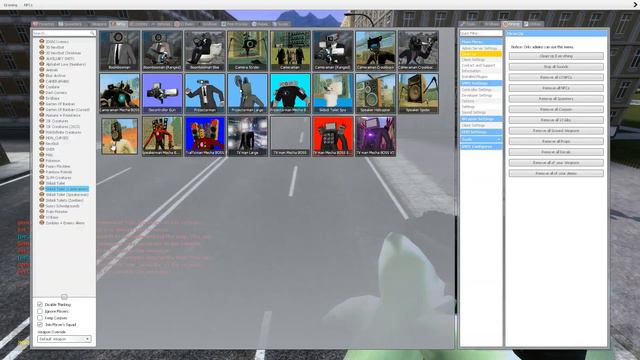640x360 pixels.
Task: Collapse the Weapon Settings section header
Action: (481, 119)
